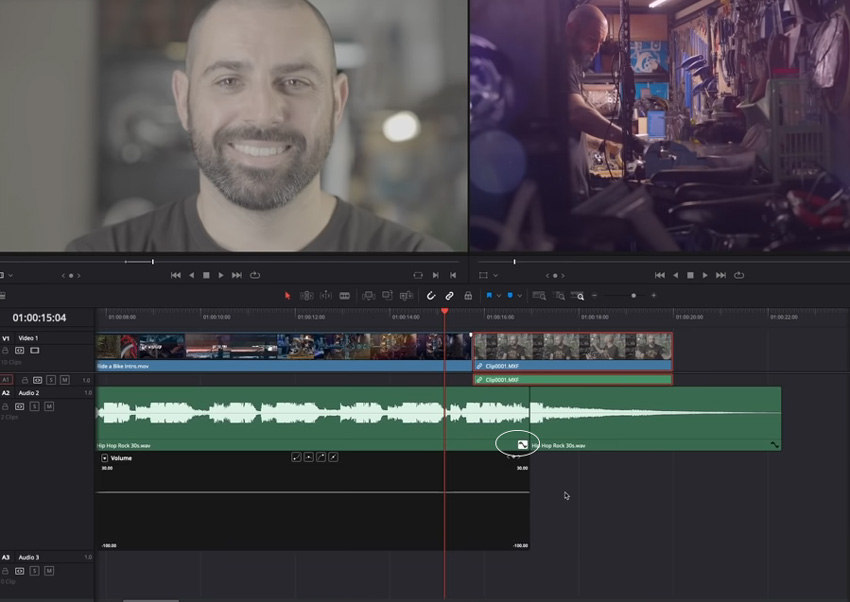Viewport: 850px width, 602px height.
Task: Toggle timeline snapping magnet icon
Action: coord(431,296)
